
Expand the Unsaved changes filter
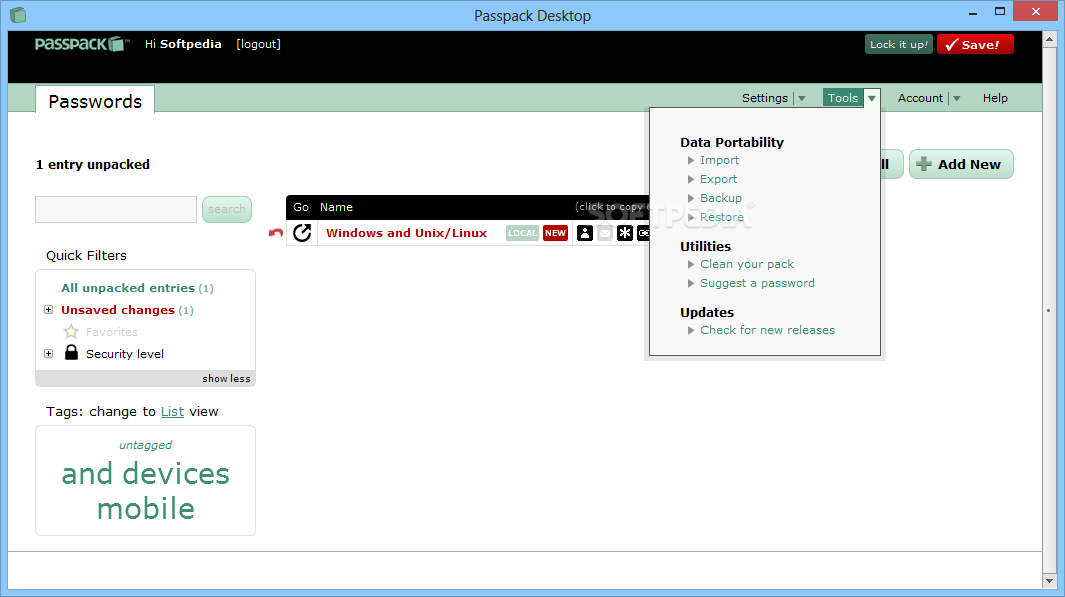[48, 310]
